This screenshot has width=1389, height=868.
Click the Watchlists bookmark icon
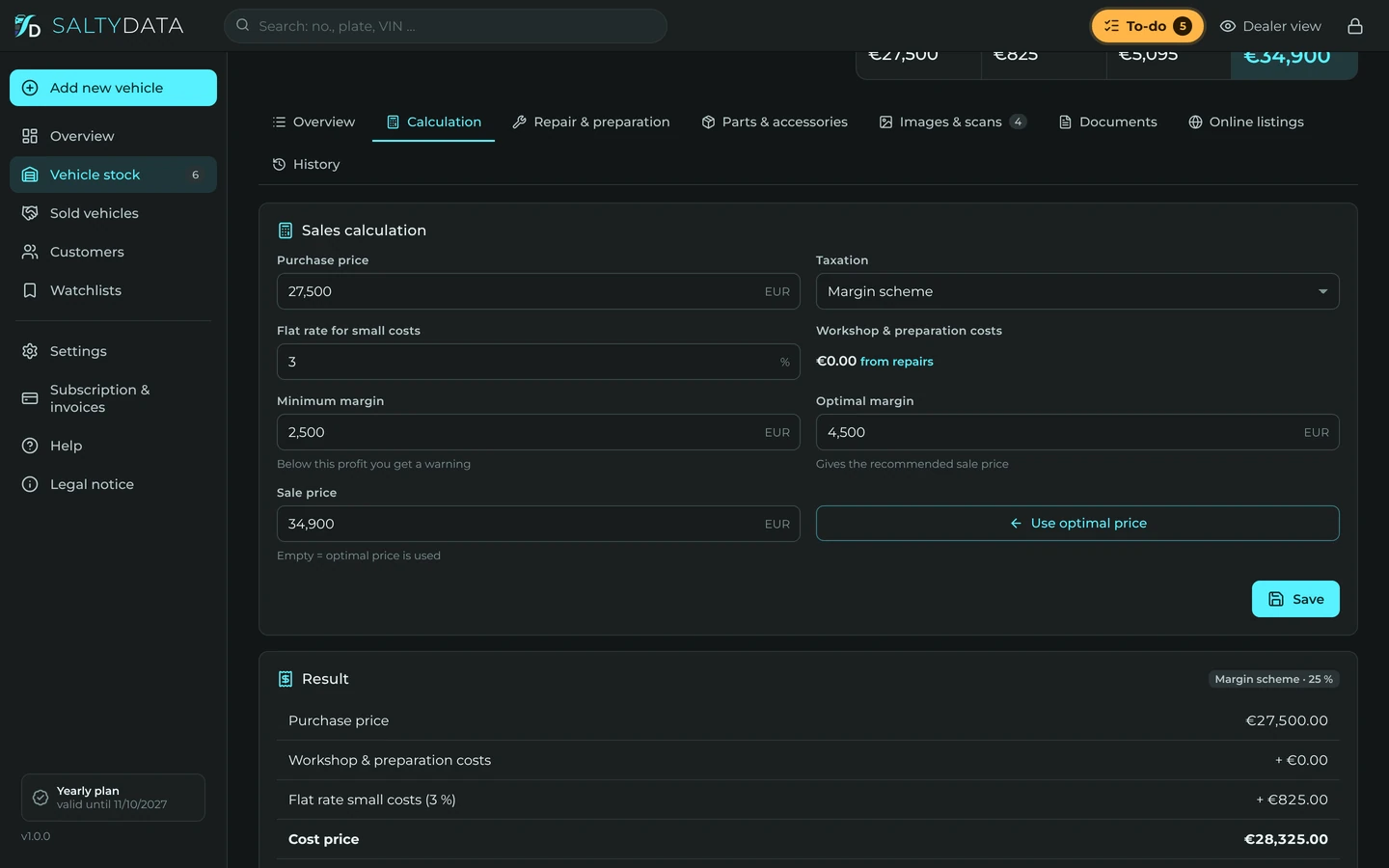(30, 290)
